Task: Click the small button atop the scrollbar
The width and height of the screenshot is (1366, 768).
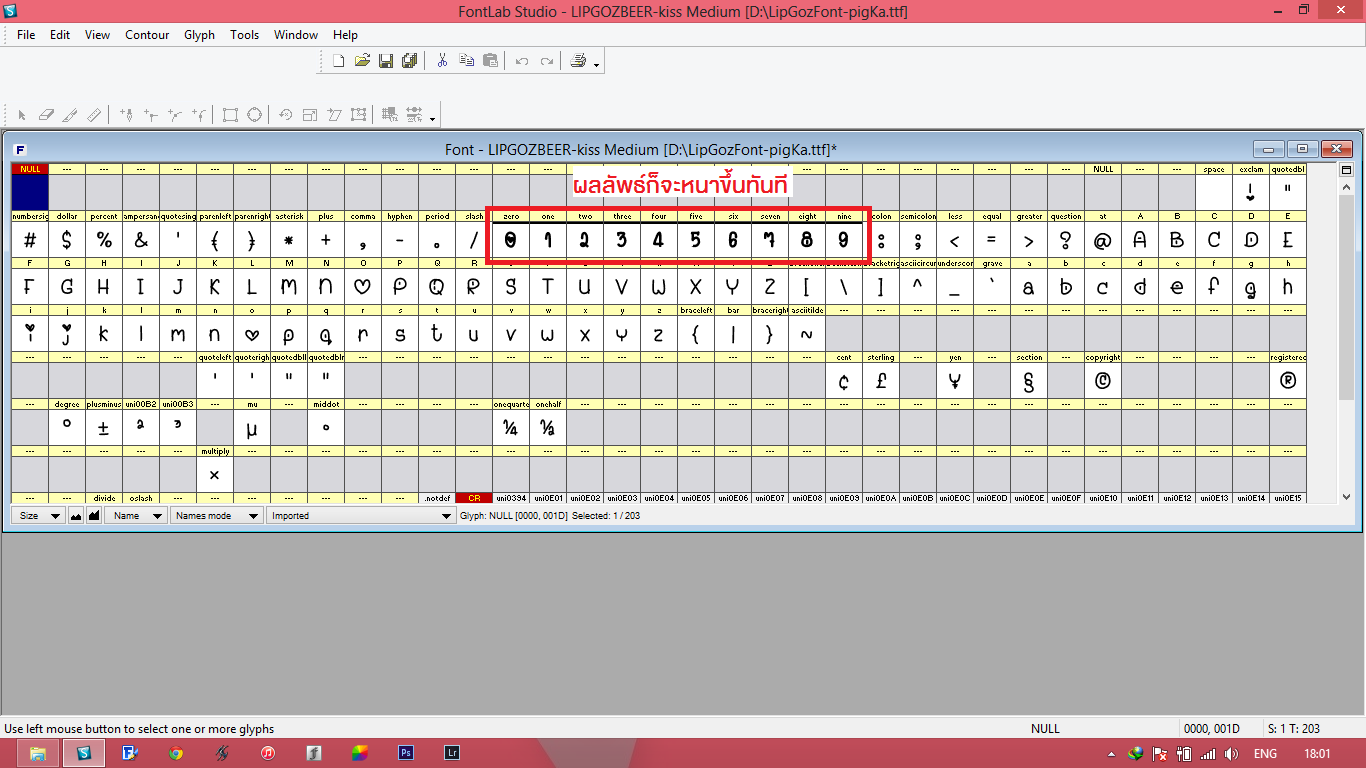Action: pyautogui.click(x=1346, y=170)
